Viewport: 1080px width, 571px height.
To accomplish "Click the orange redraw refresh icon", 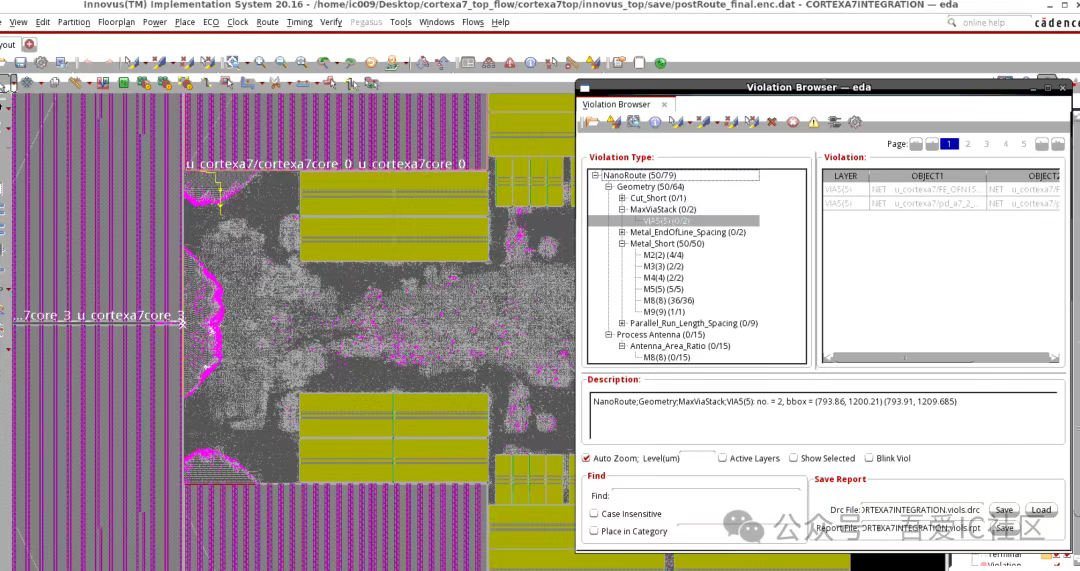I will click(371, 63).
